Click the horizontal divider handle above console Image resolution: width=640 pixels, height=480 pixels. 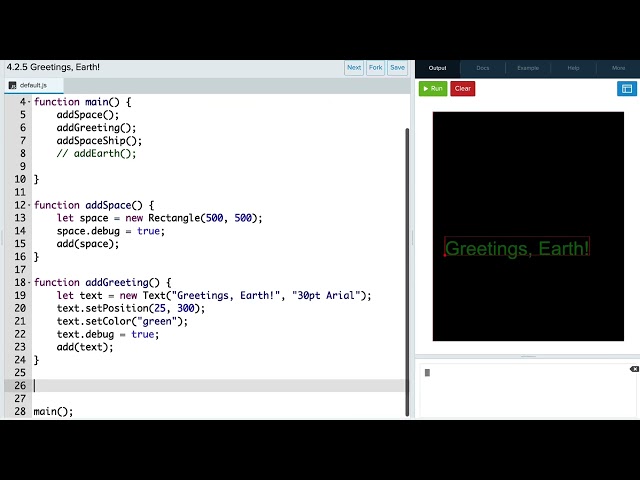528,357
